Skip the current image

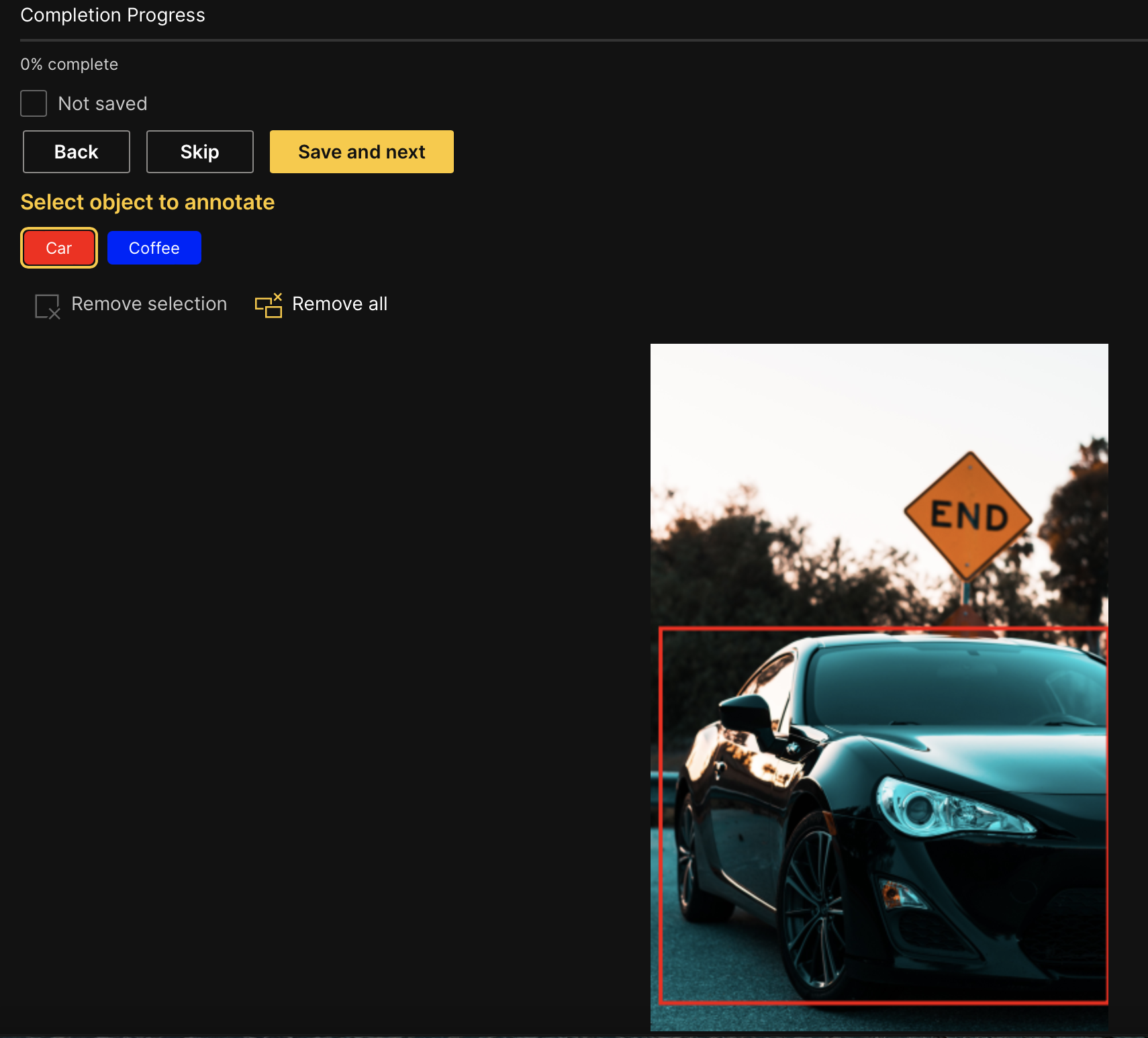(x=199, y=152)
